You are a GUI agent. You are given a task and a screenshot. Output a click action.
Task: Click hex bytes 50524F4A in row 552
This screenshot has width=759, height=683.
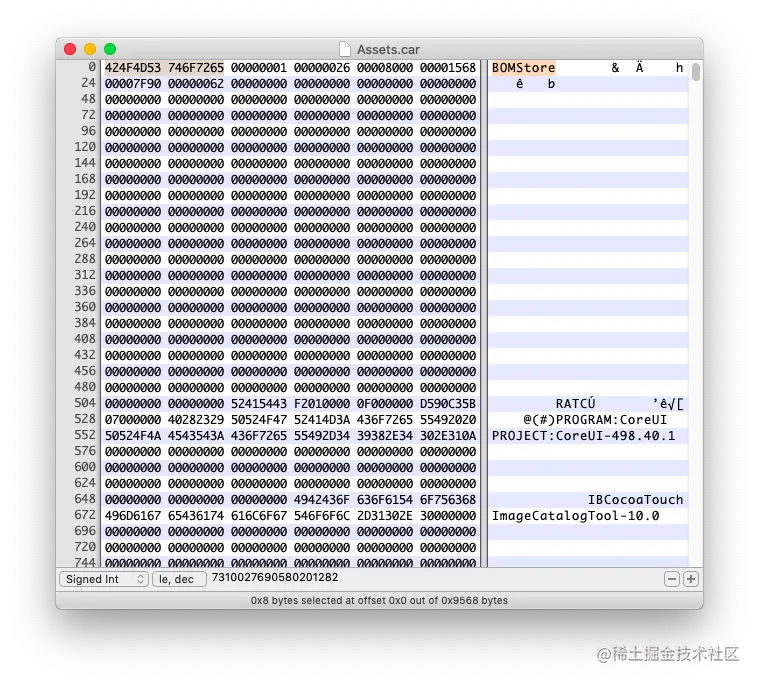pos(133,436)
